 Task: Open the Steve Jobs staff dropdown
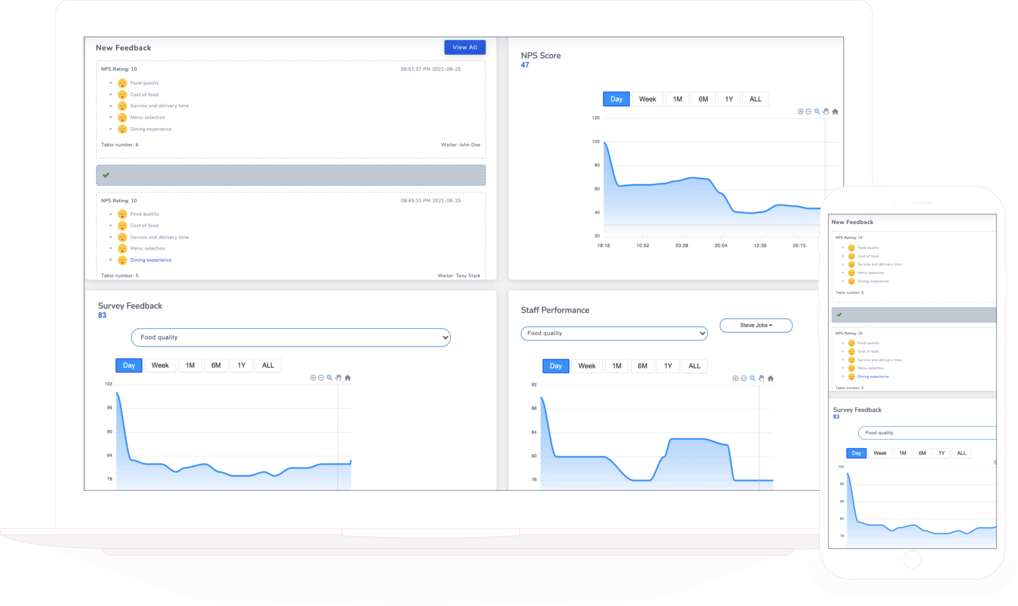point(755,326)
